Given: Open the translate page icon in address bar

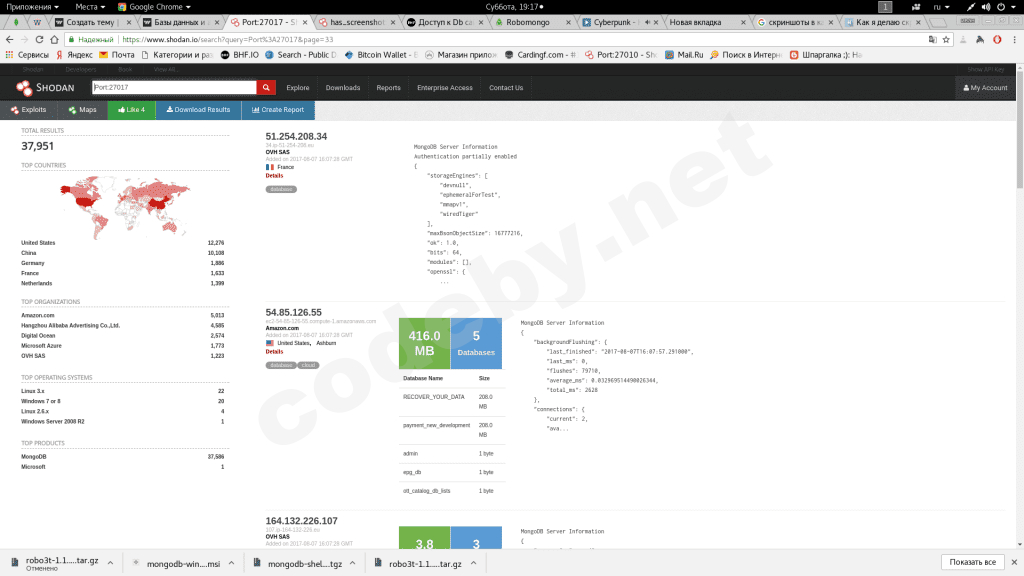Looking at the screenshot, I should (932, 39).
